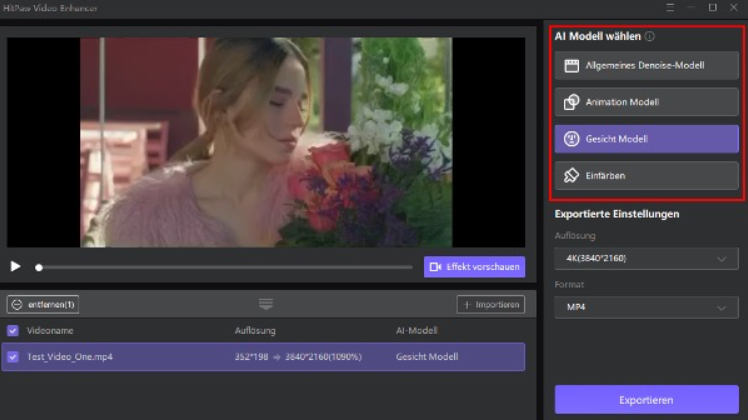Click the entfernen(1) remove button
748x420 pixels.
click(x=44, y=304)
